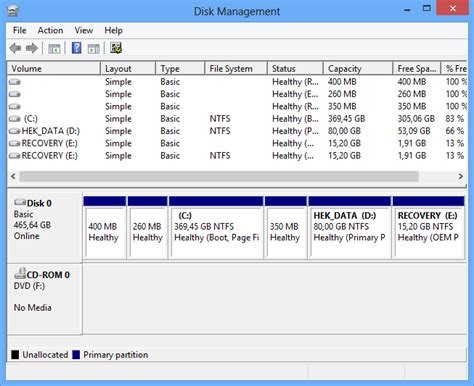This screenshot has height=386, width=474.
Task: Click the 305,06 GB free space cell
Action: click(x=416, y=119)
